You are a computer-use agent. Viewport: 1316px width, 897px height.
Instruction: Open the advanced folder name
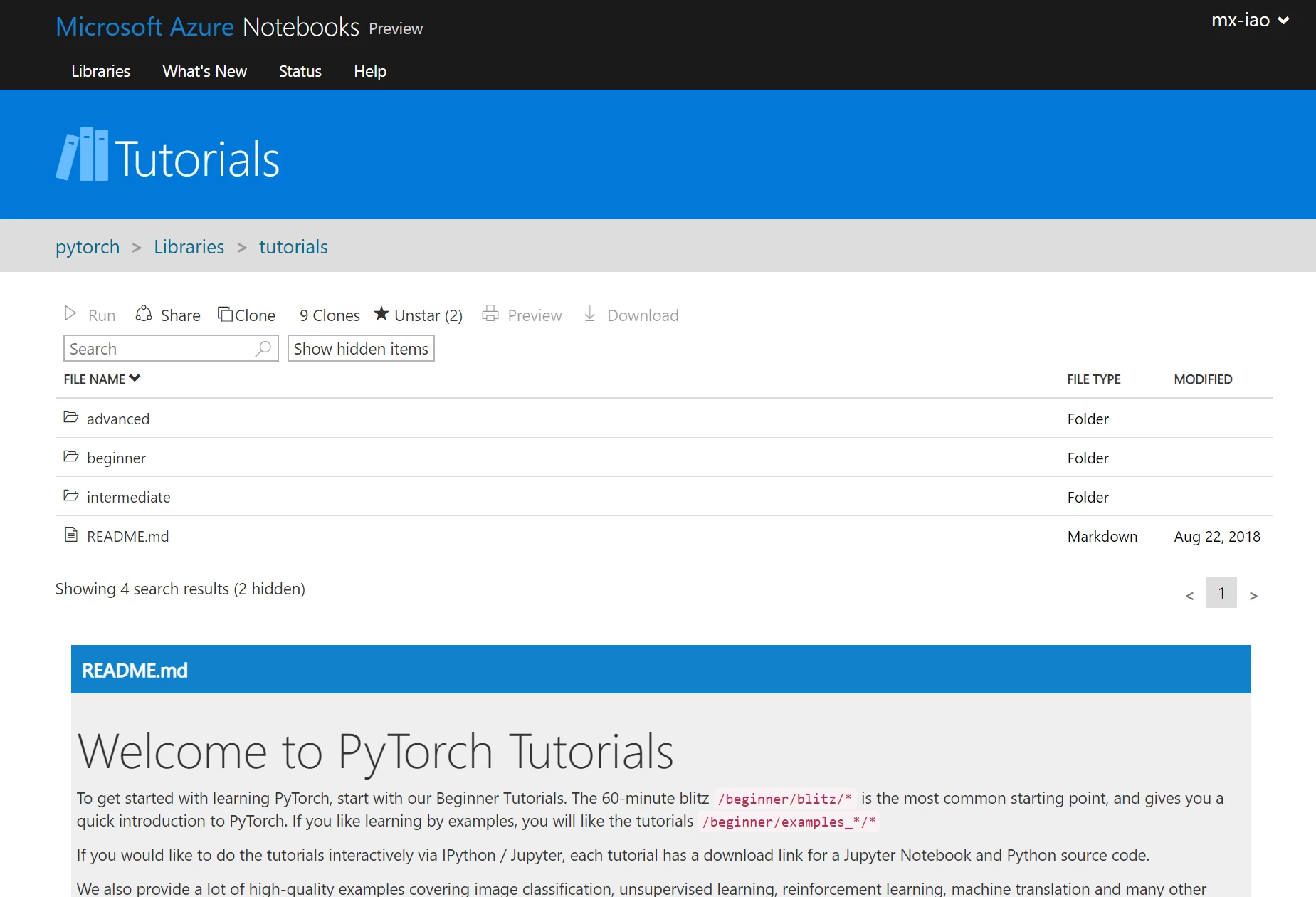(x=118, y=419)
